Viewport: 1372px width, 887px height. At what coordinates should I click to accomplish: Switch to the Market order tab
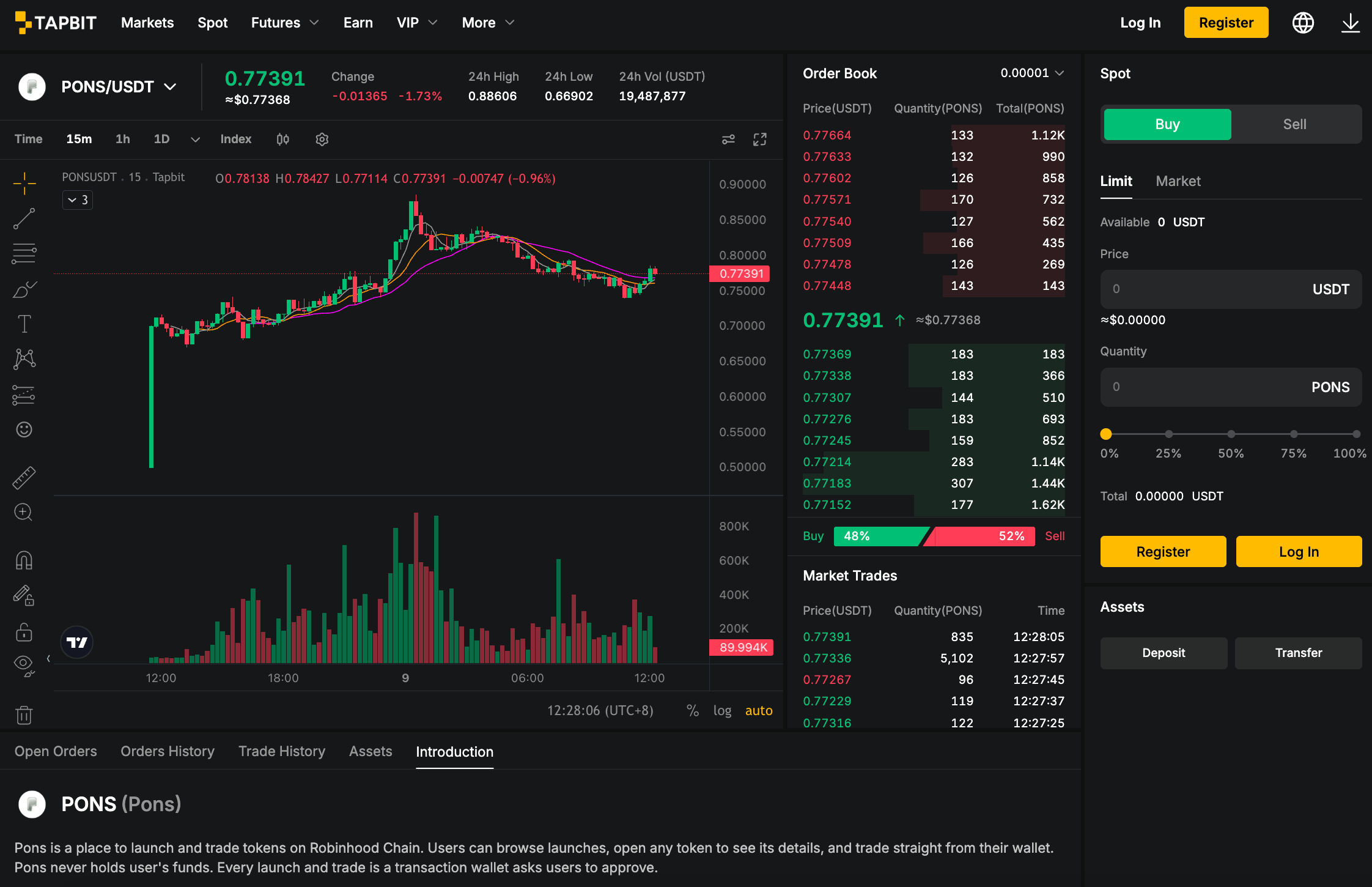click(1178, 181)
